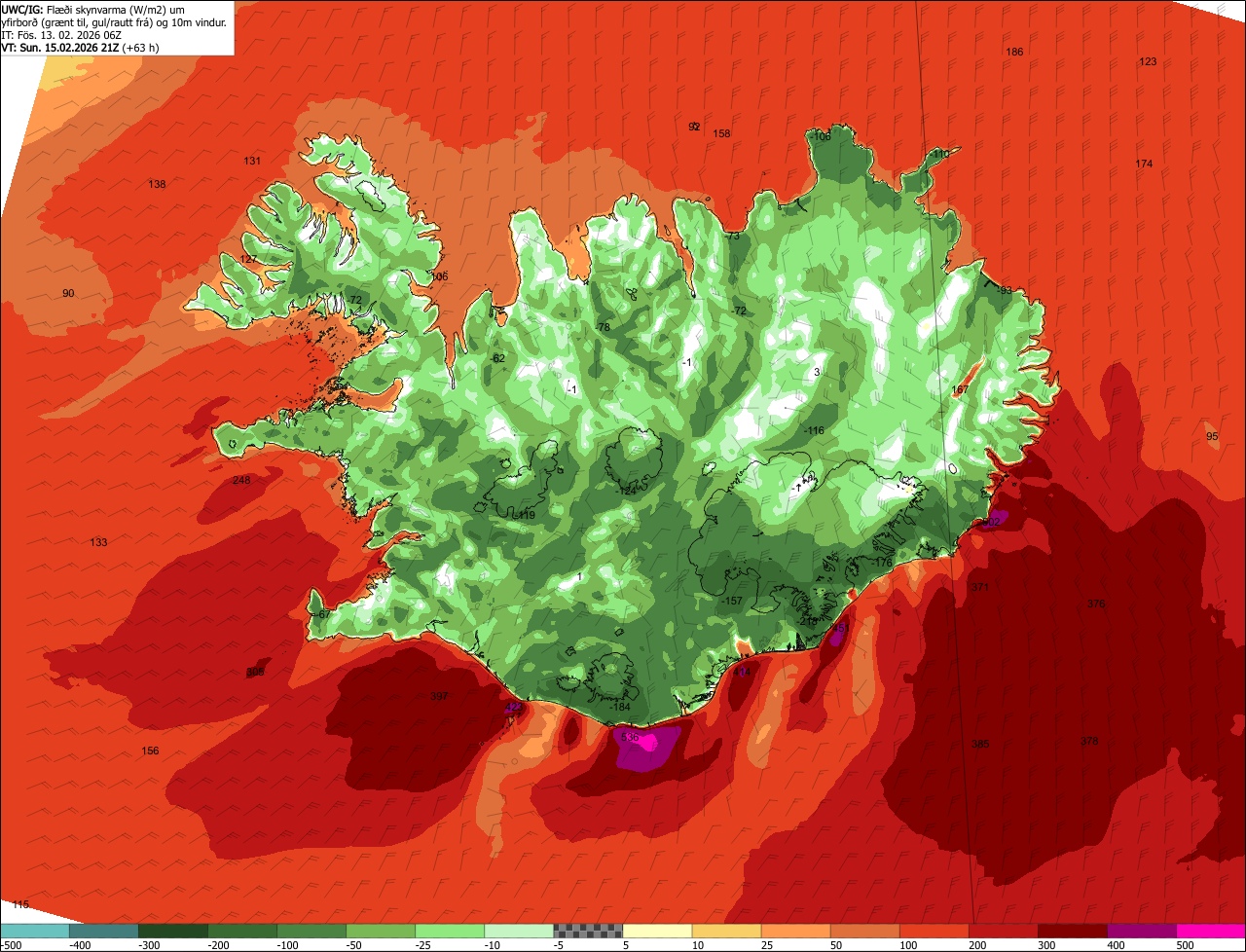
Task: Click the UWC/IG title line
Action: pos(93,9)
